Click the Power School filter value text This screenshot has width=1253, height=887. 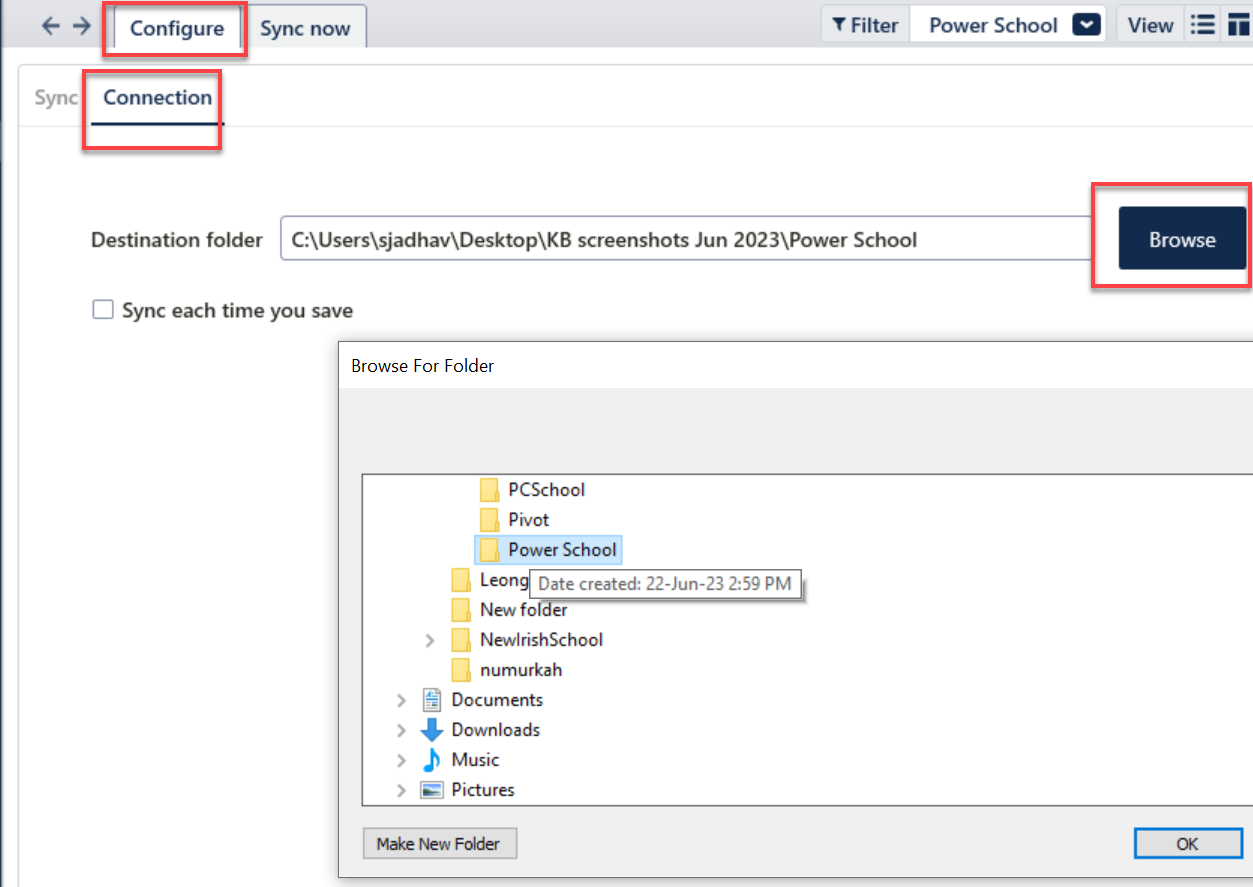993,26
